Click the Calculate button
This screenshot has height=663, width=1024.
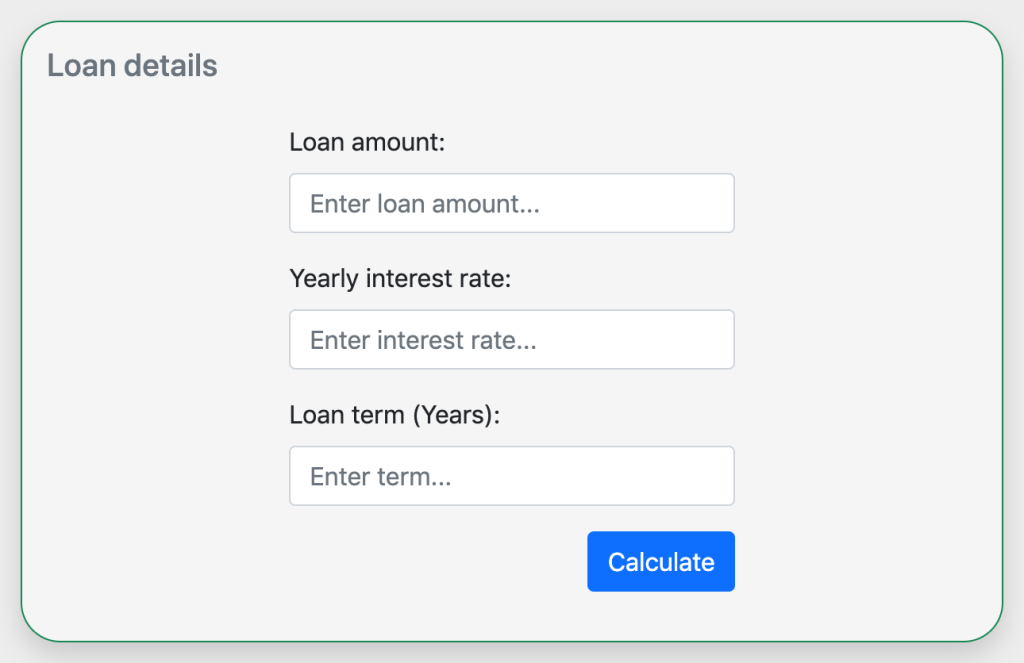(660, 561)
